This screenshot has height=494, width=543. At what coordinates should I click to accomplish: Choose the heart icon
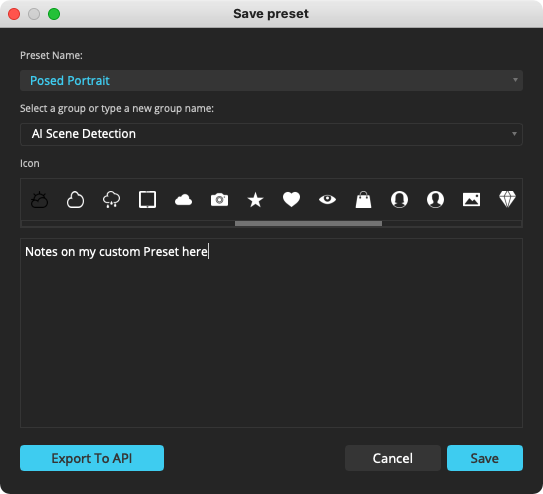[292, 200]
